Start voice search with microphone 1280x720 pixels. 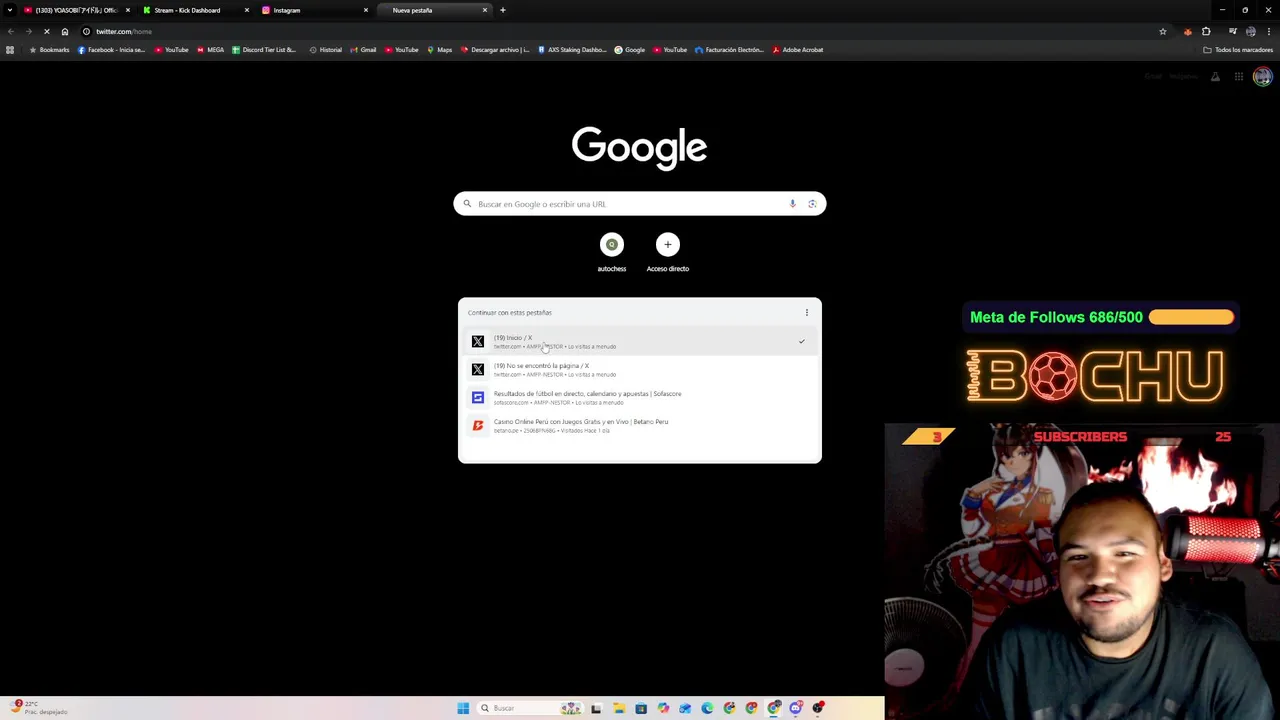[x=792, y=204]
